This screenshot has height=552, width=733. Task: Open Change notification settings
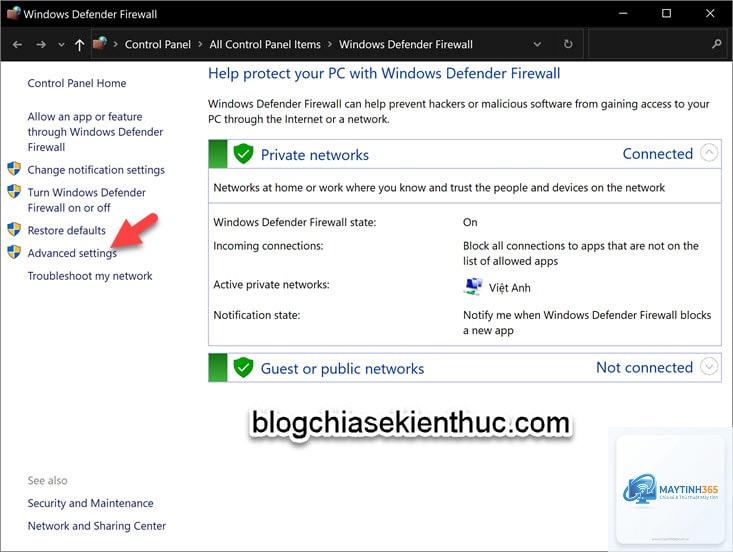[x=96, y=170]
